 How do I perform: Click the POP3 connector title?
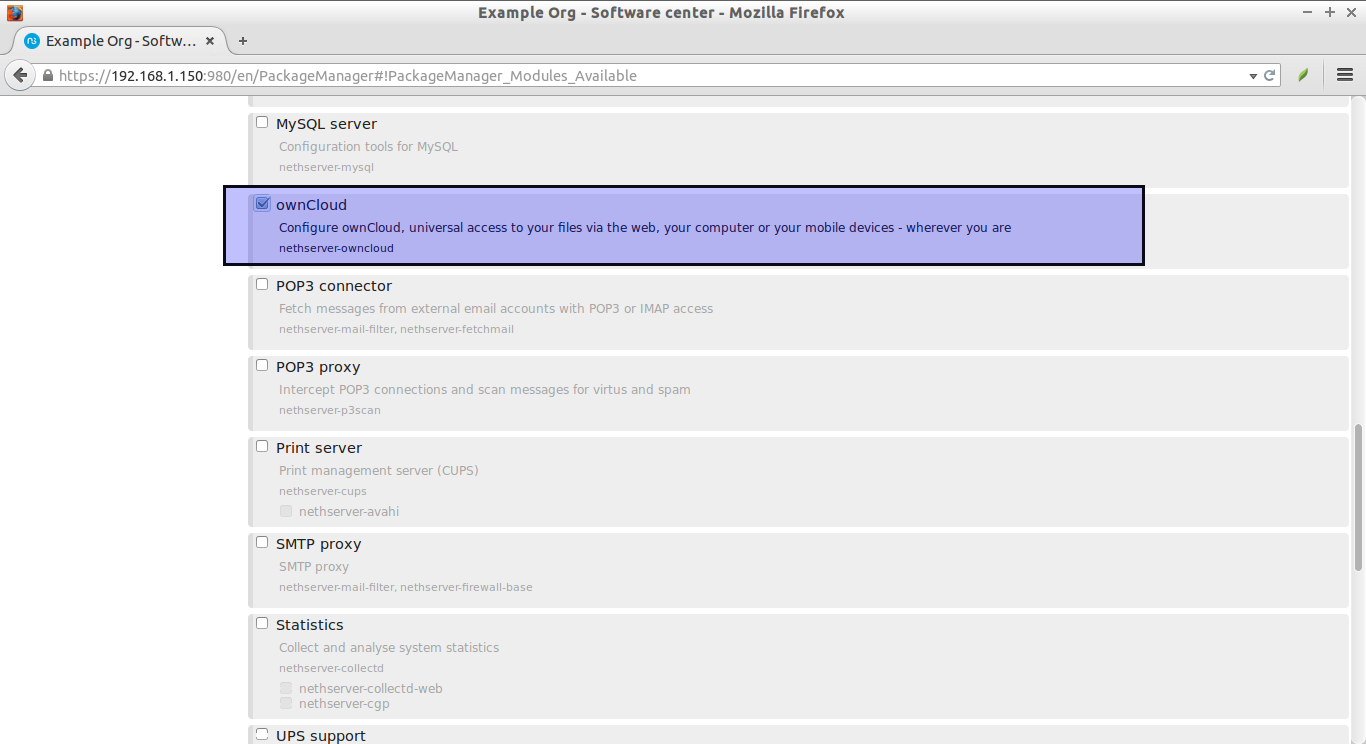(x=334, y=286)
